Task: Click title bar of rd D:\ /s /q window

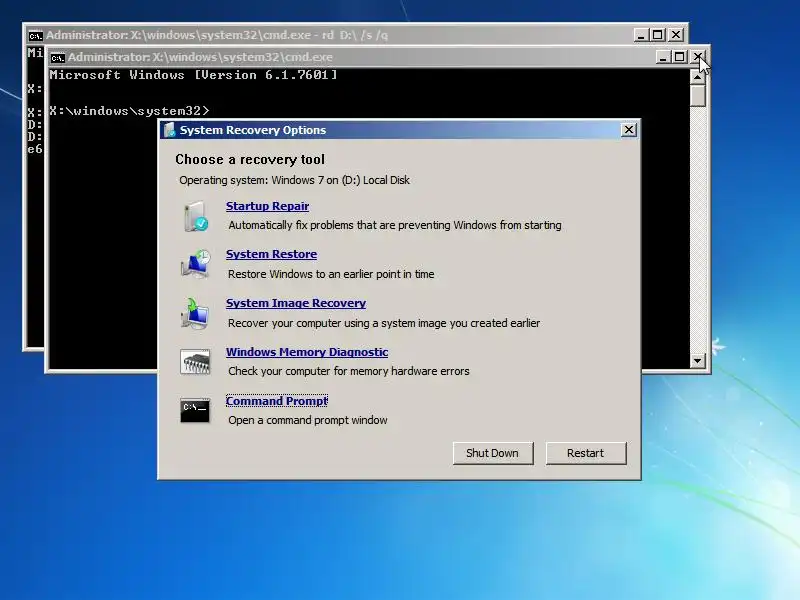Action: 332,35
